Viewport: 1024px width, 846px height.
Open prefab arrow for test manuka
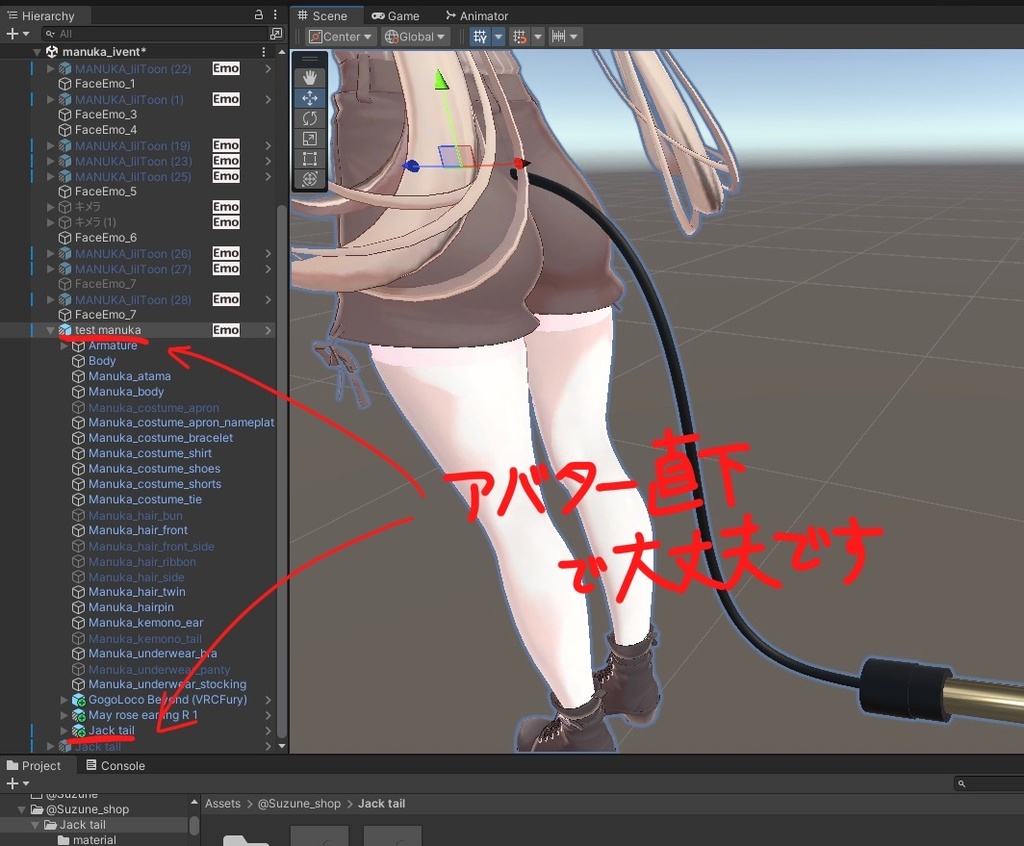click(268, 331)
